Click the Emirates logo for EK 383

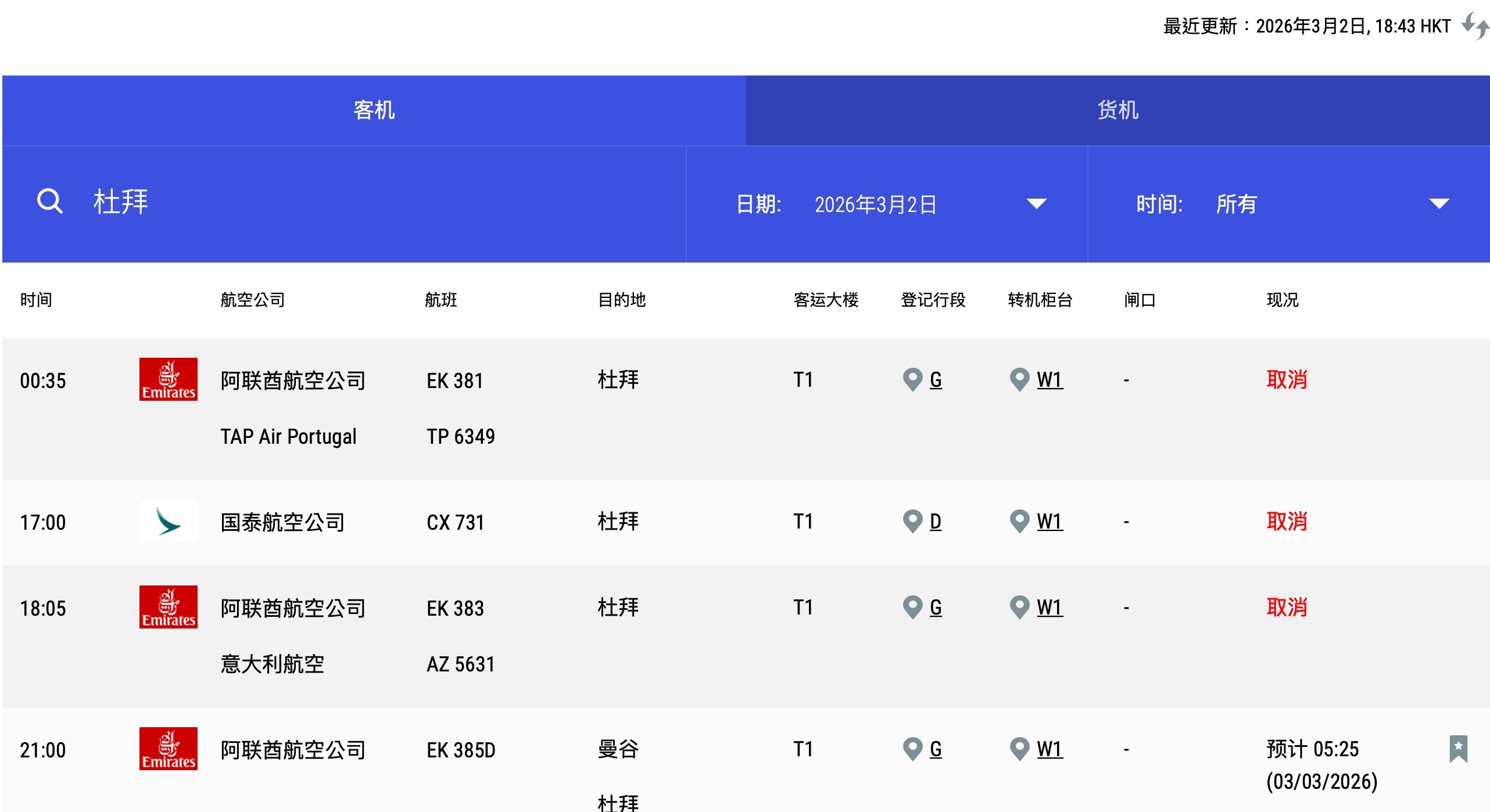[168, 607]
